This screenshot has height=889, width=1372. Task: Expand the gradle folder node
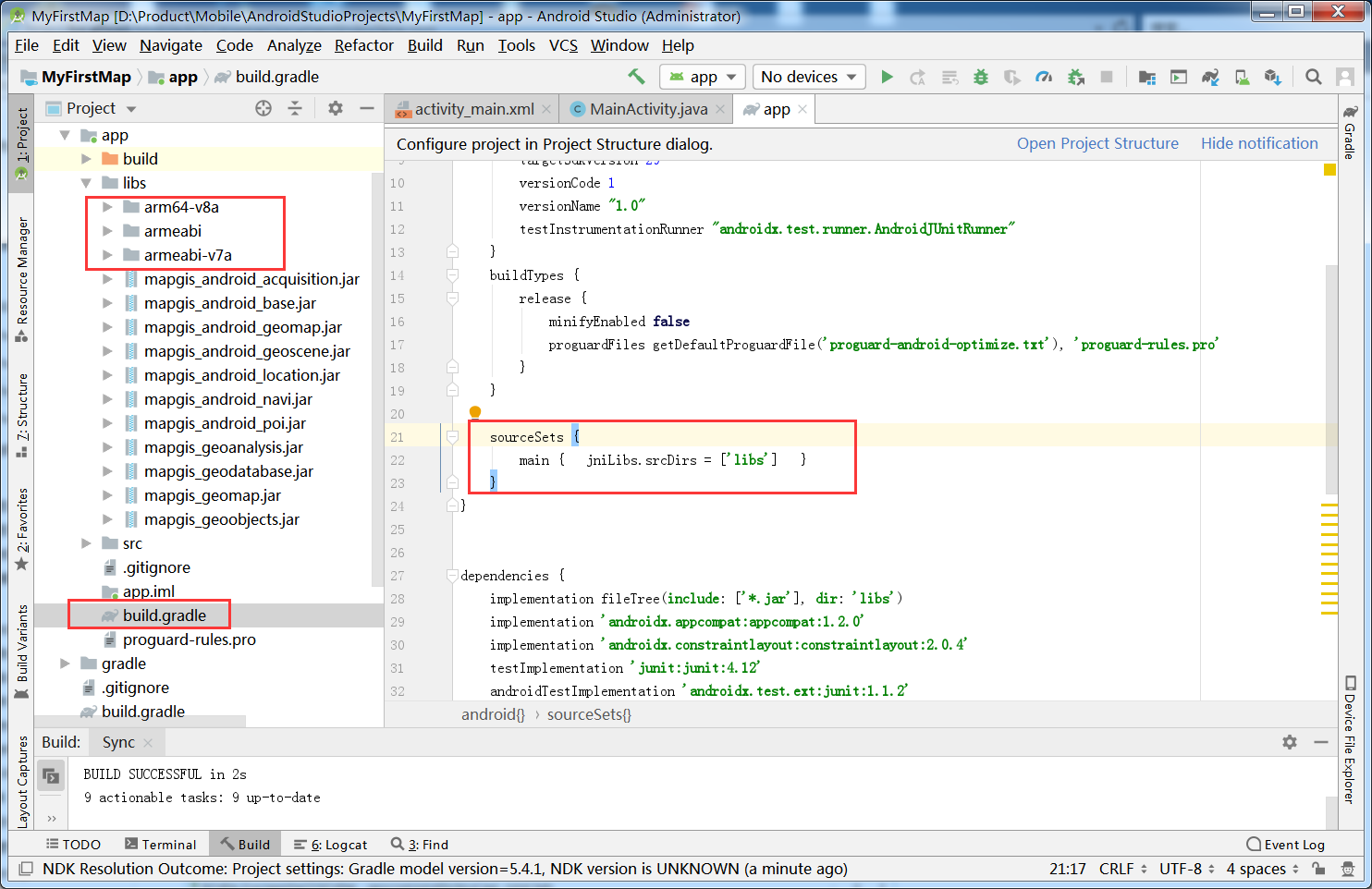65,664
